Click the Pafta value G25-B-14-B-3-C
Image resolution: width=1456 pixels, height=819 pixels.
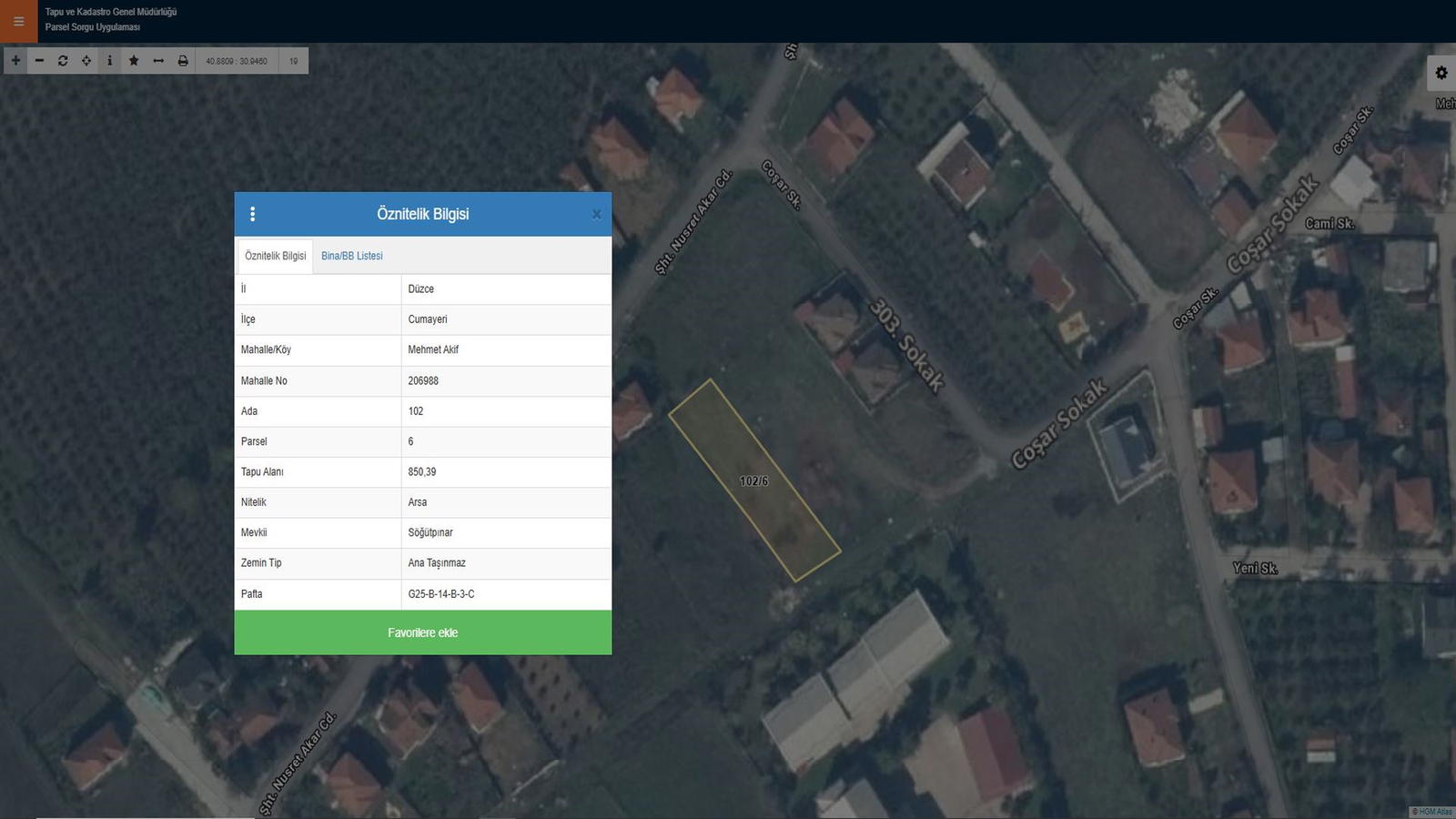pos(441,594)
